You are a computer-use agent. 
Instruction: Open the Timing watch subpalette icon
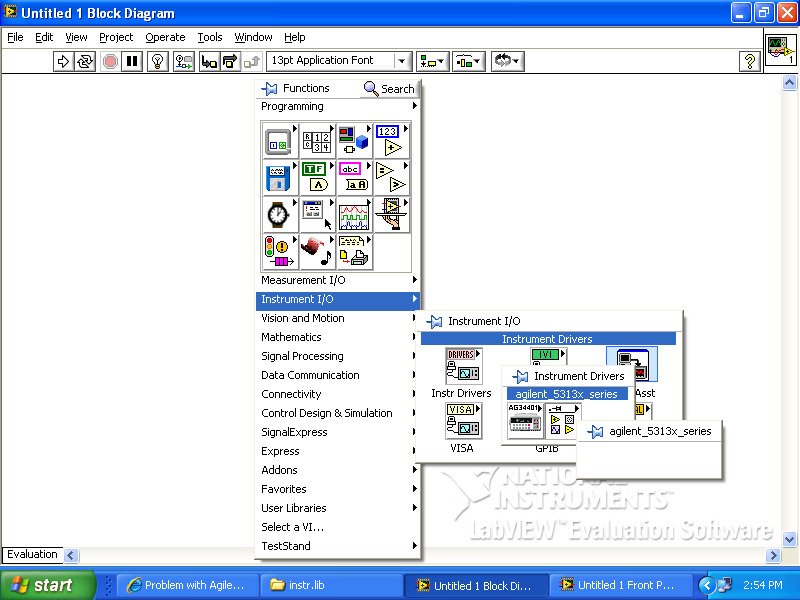point(279,215)
